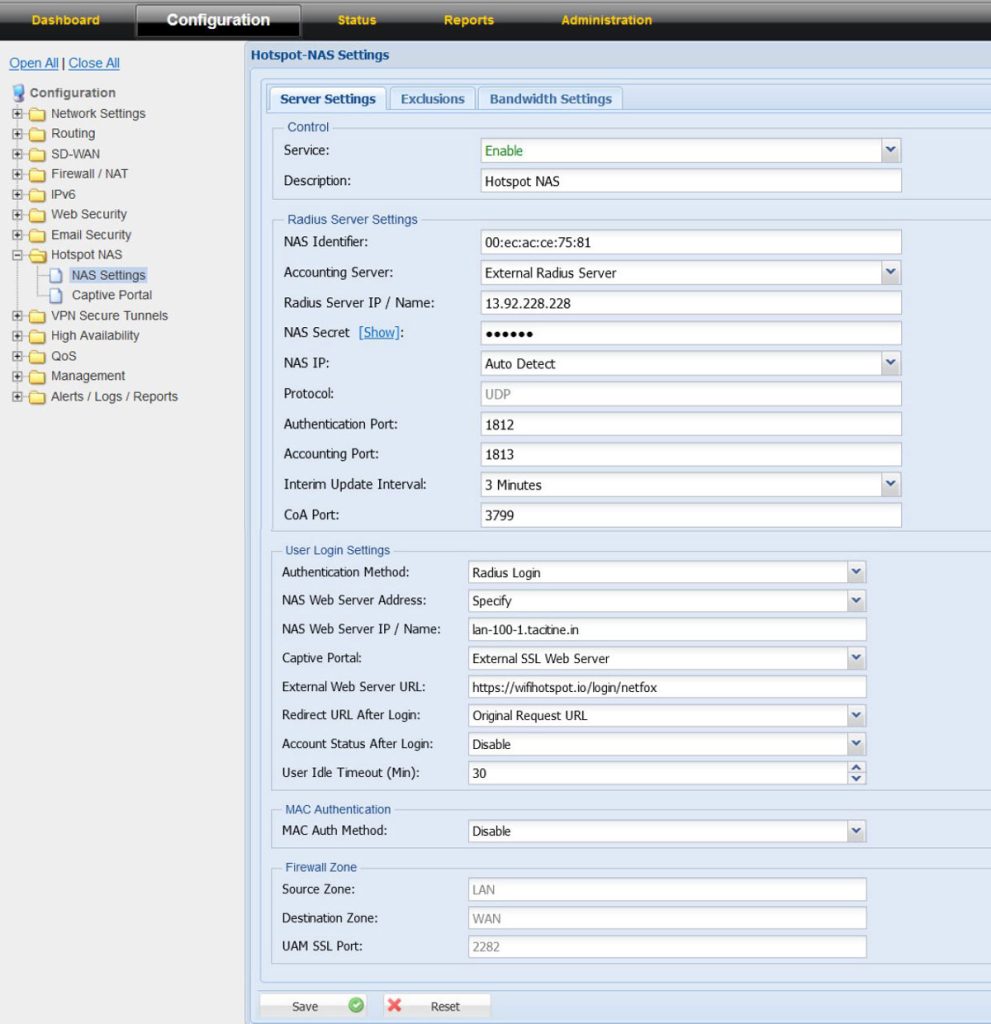Expand the VPN Secure Tunnels node
This screenshot has width=991, height=1024.
17,316
